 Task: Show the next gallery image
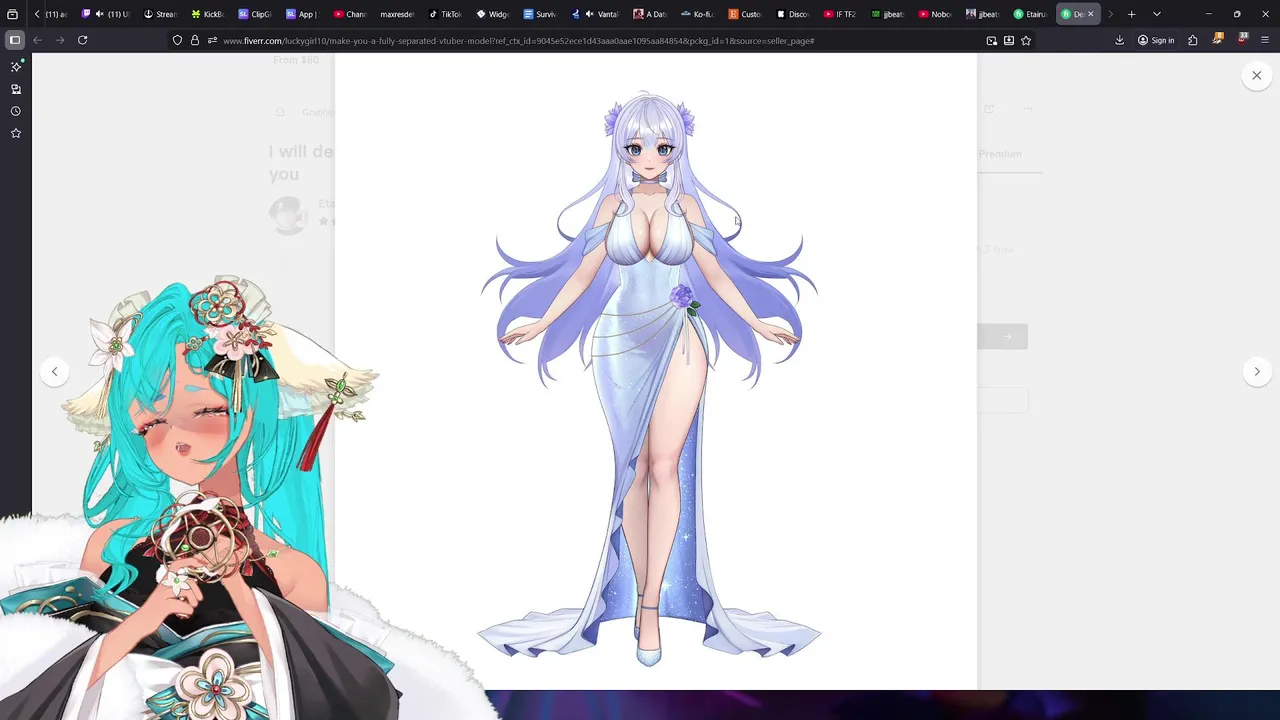click(x=1256, y=371)
